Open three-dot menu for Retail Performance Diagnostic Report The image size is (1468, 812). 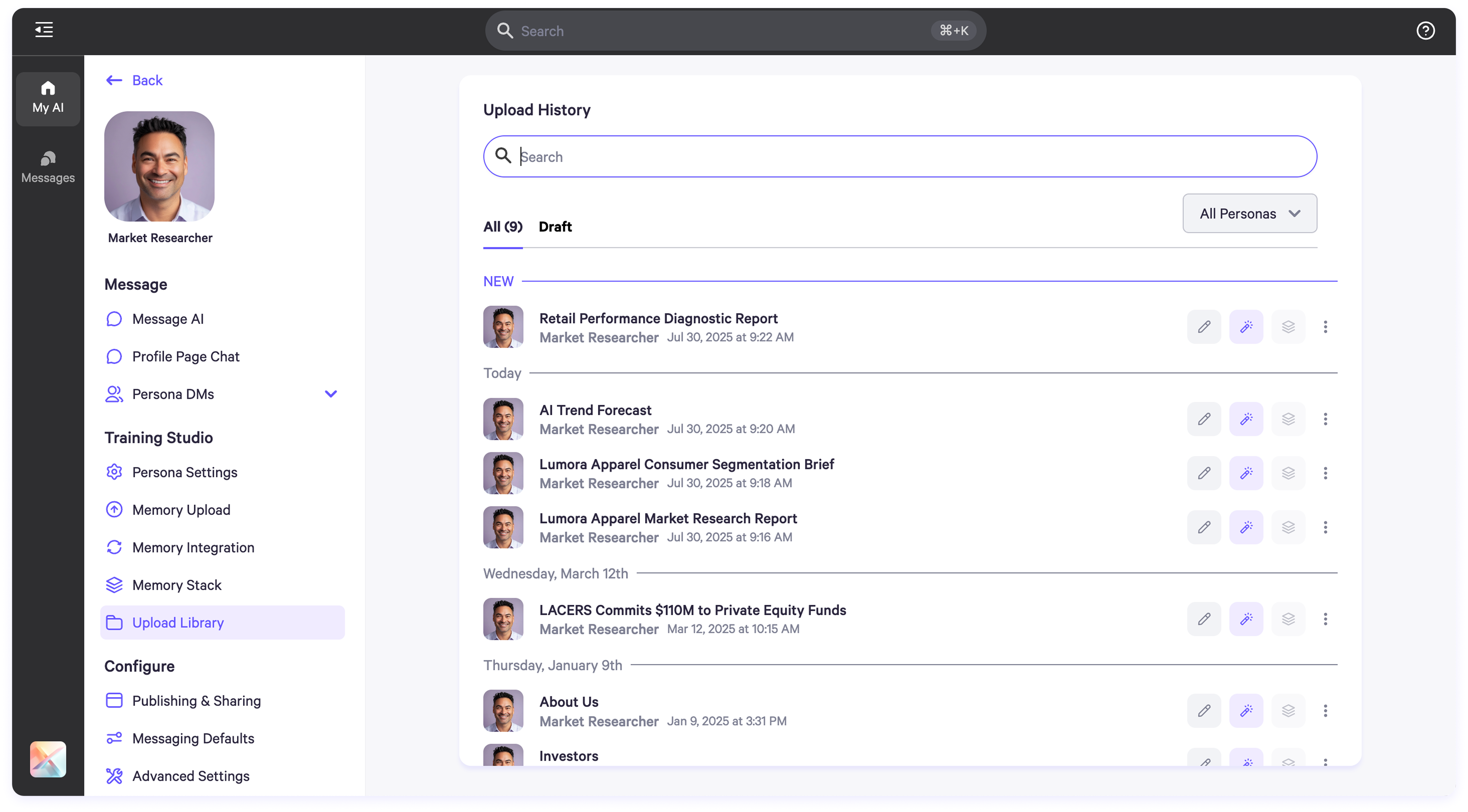click(x=1325, y=326)
